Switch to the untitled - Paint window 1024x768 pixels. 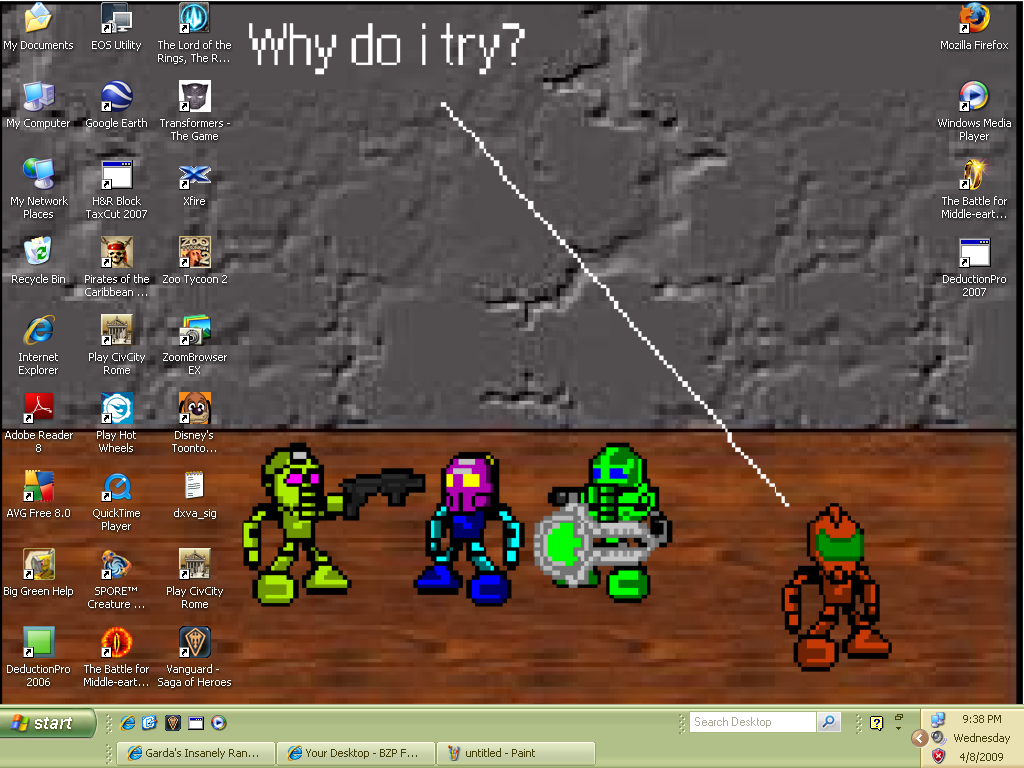(516, 753)
